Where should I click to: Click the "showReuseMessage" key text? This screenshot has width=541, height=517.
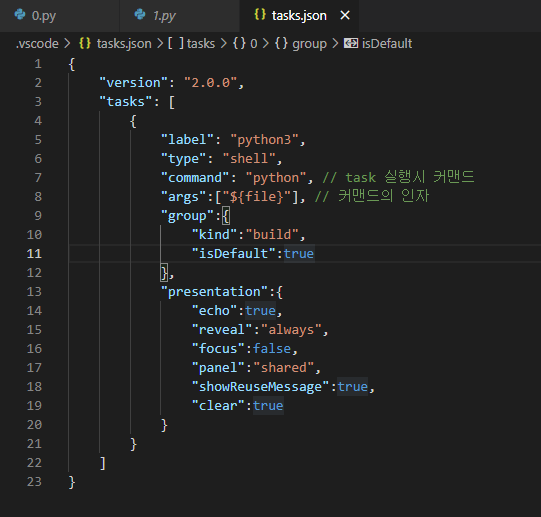[260, 387]
